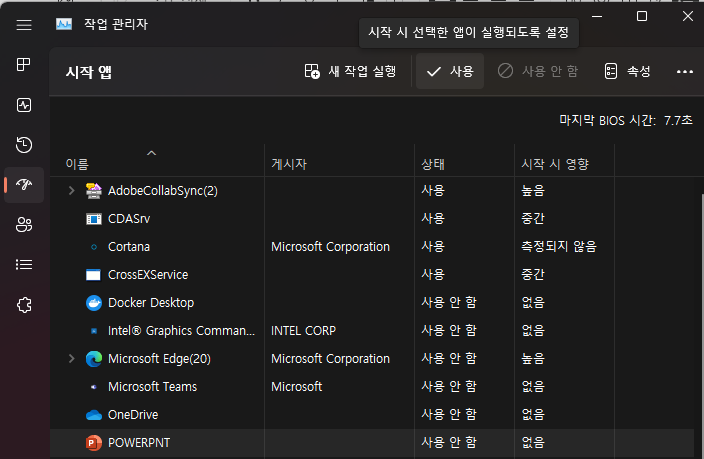The width and height of the screenshot is (704, 459).
Task: Click the 시작 앱 page heading
Action: pyautogui.click(x=88, y=72)
